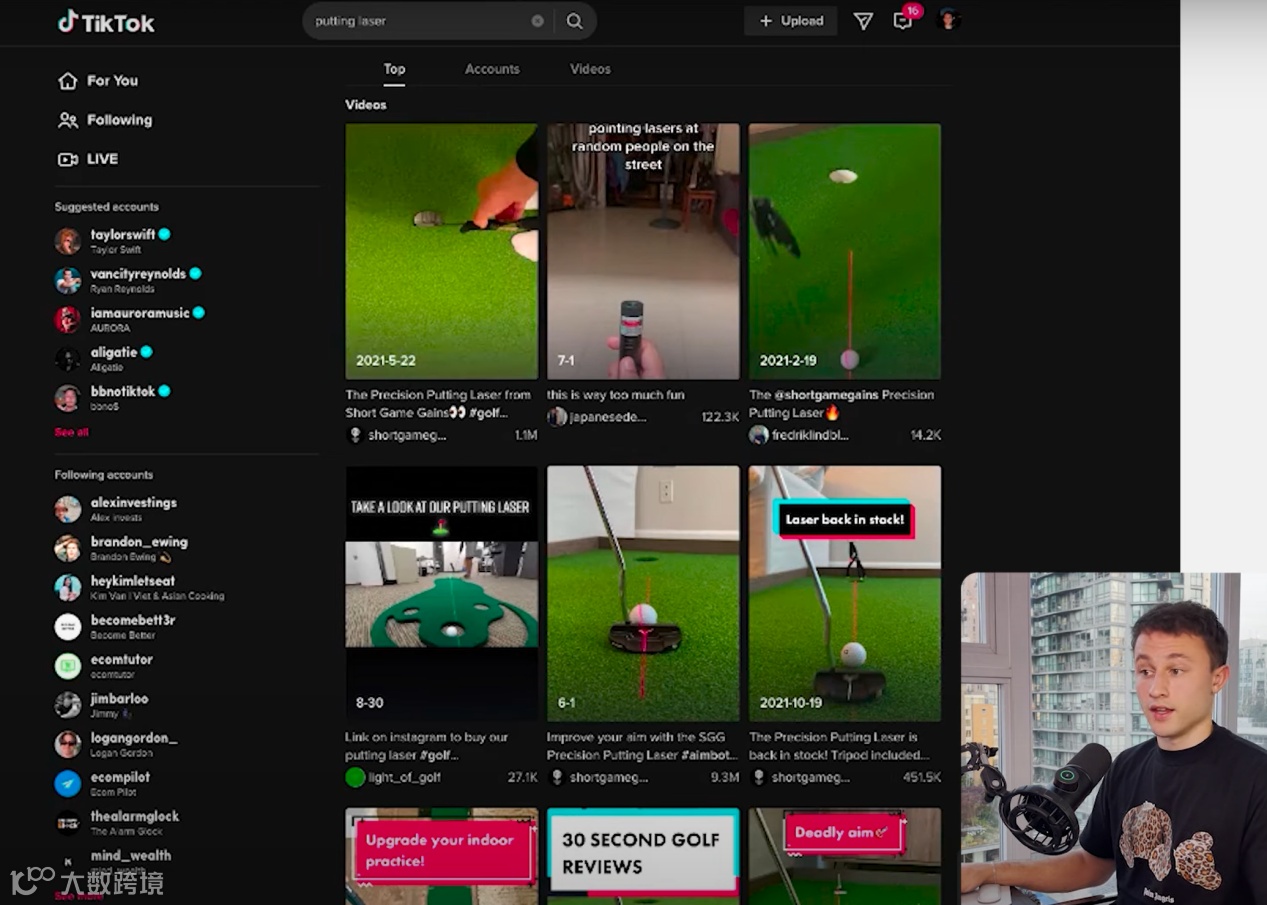Open Upgrade your indoor practice video
The height and width of the screenshot is (905, 1267).
coord(442,856)
